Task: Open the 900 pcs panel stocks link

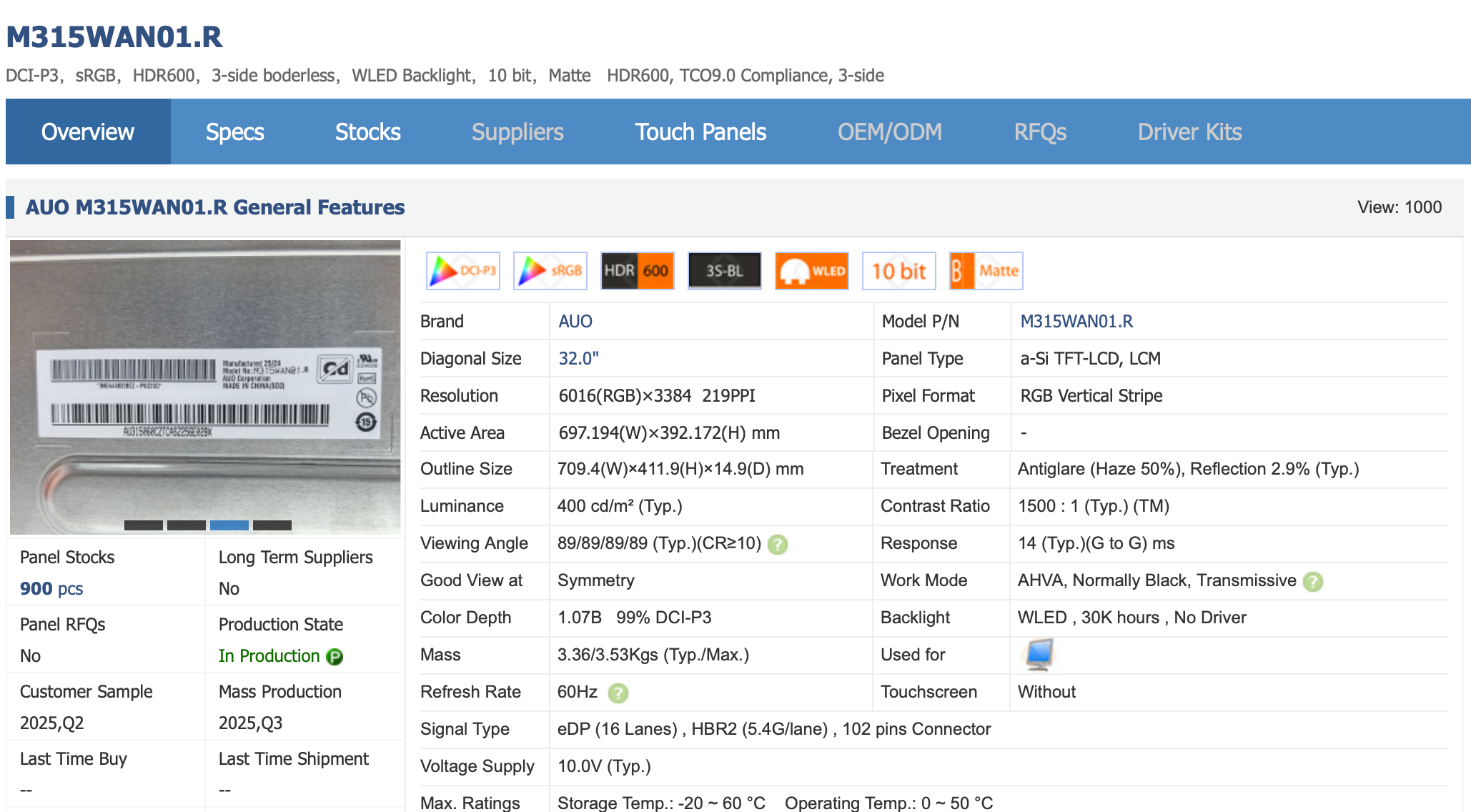Action: coord(51,589)
